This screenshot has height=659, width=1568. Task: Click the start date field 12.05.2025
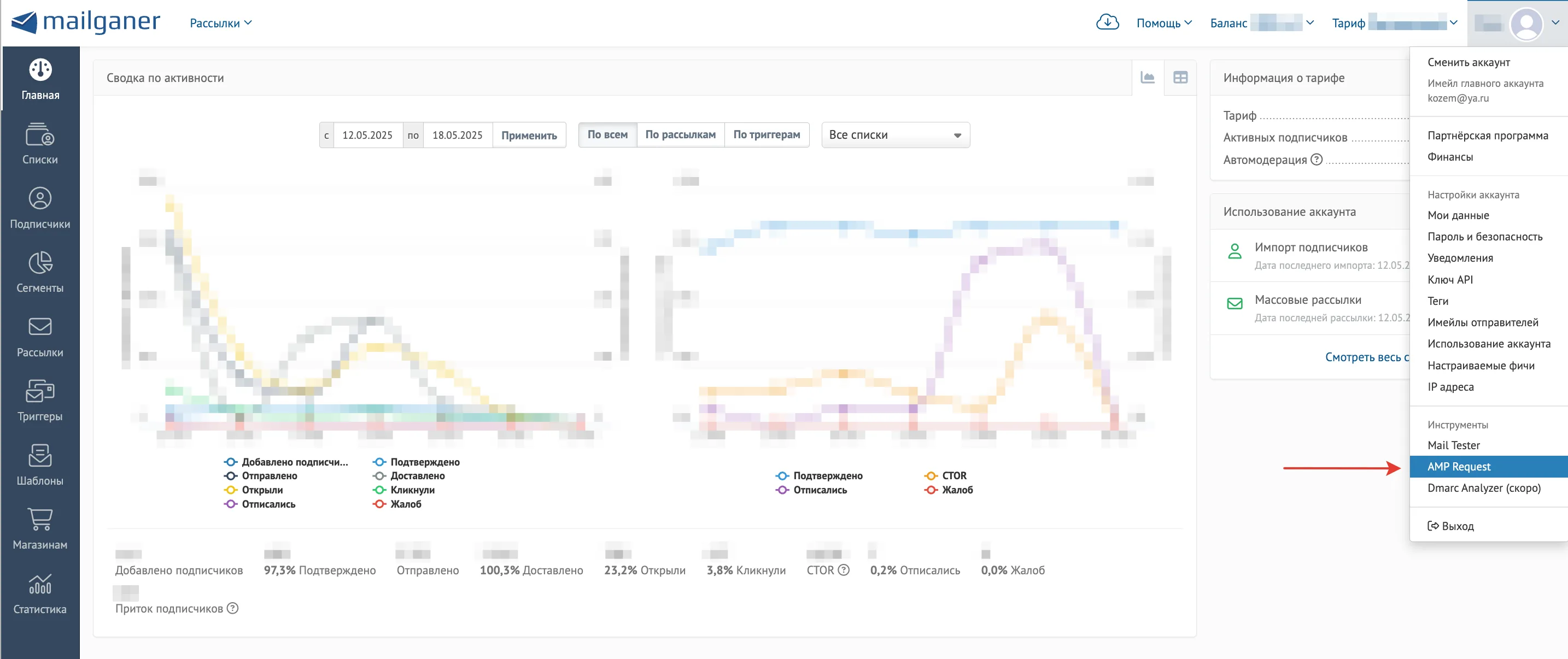coord(367,135)
